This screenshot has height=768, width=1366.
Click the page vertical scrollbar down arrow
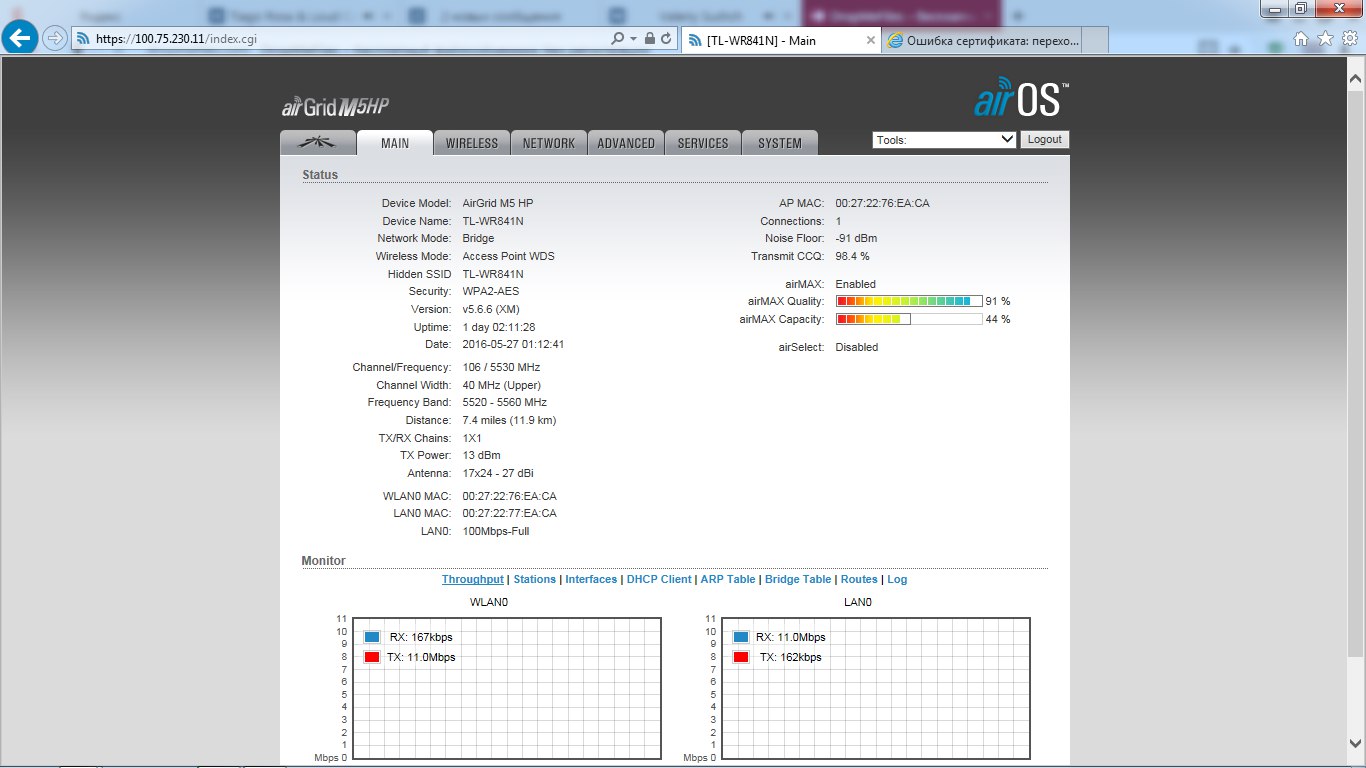coord(1357,745)
